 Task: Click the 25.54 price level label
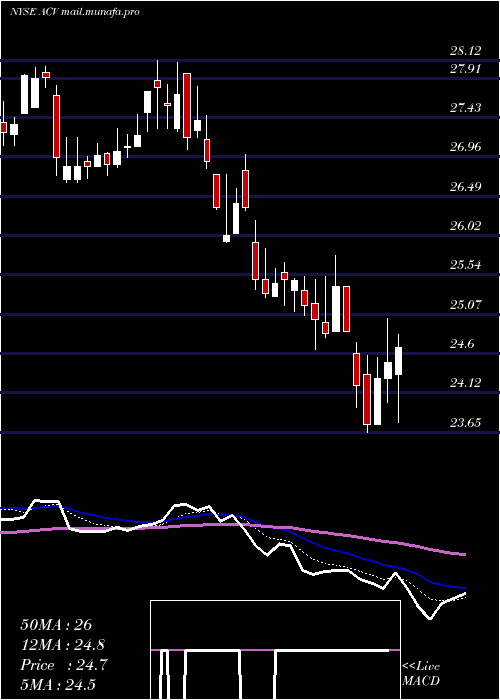(x=466, y=265)
